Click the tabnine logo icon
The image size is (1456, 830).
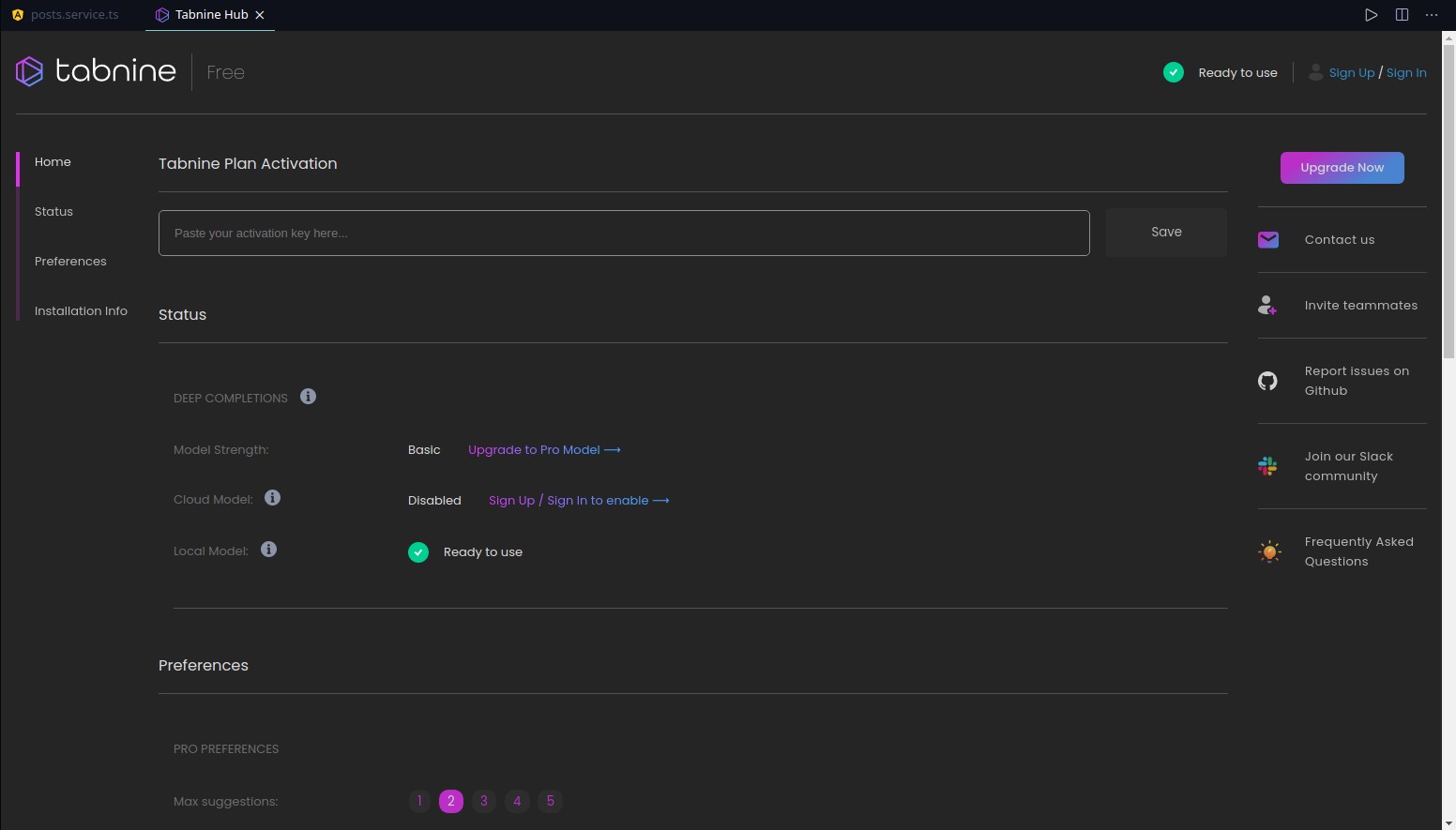[29, 71]
